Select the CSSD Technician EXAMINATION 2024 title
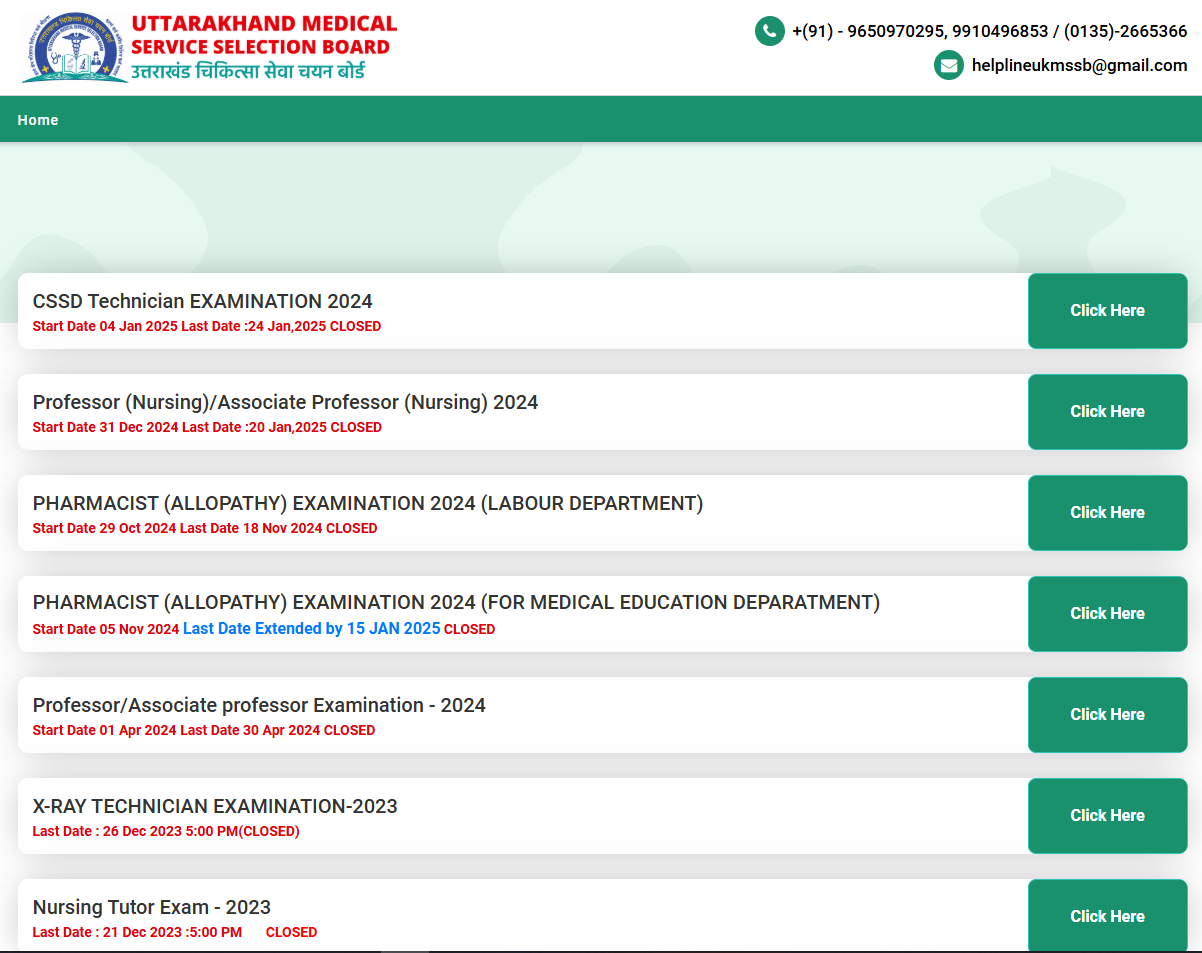The width and height of the screenshot is (1202, 953). tap(203, 301)
